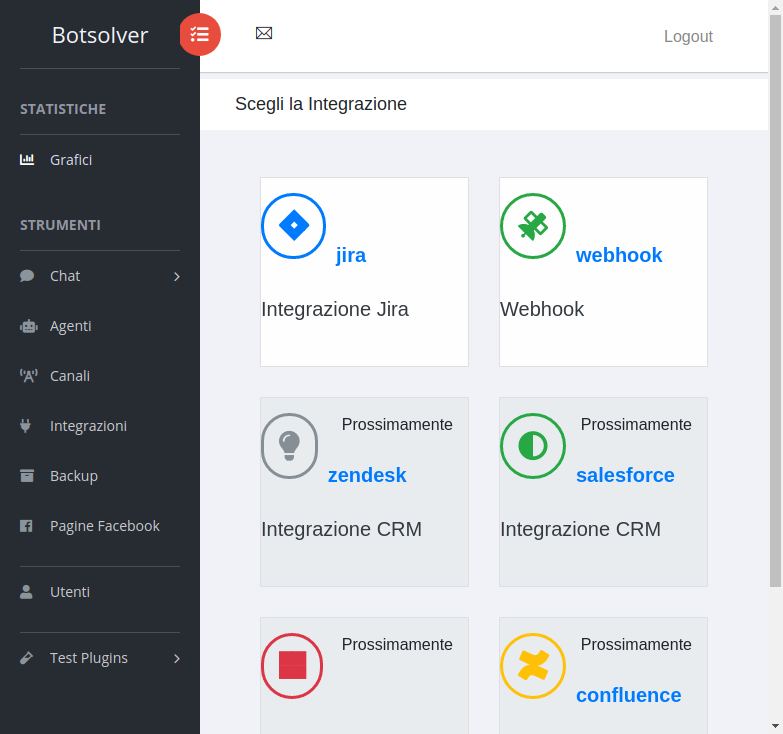Click the red sidebar toggle list icon
Viewport: 783px width, 734px height.
coord(200,34)
